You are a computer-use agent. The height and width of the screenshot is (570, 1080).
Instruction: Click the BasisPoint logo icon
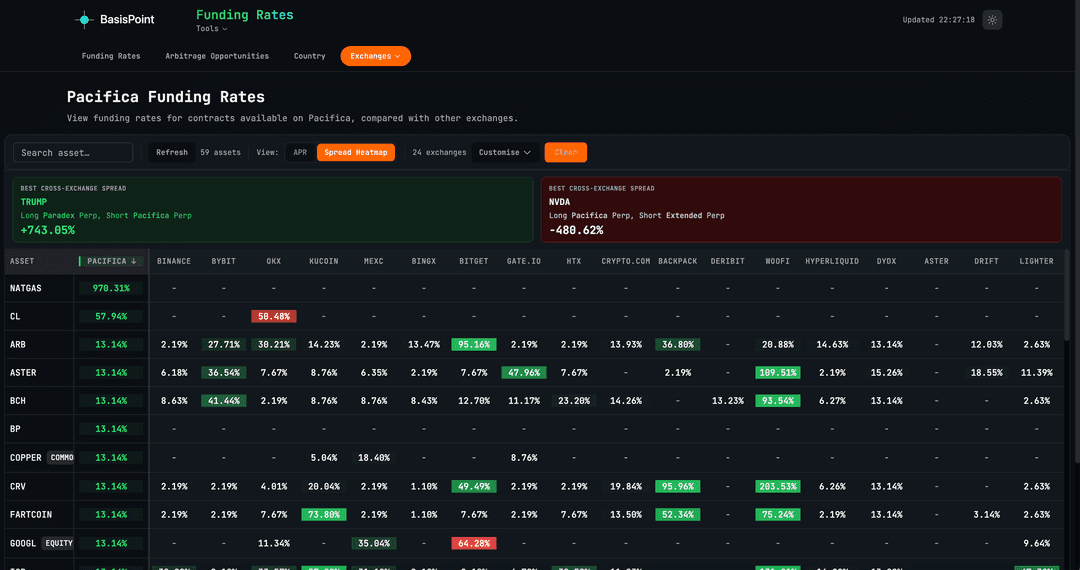pos(86,19)
